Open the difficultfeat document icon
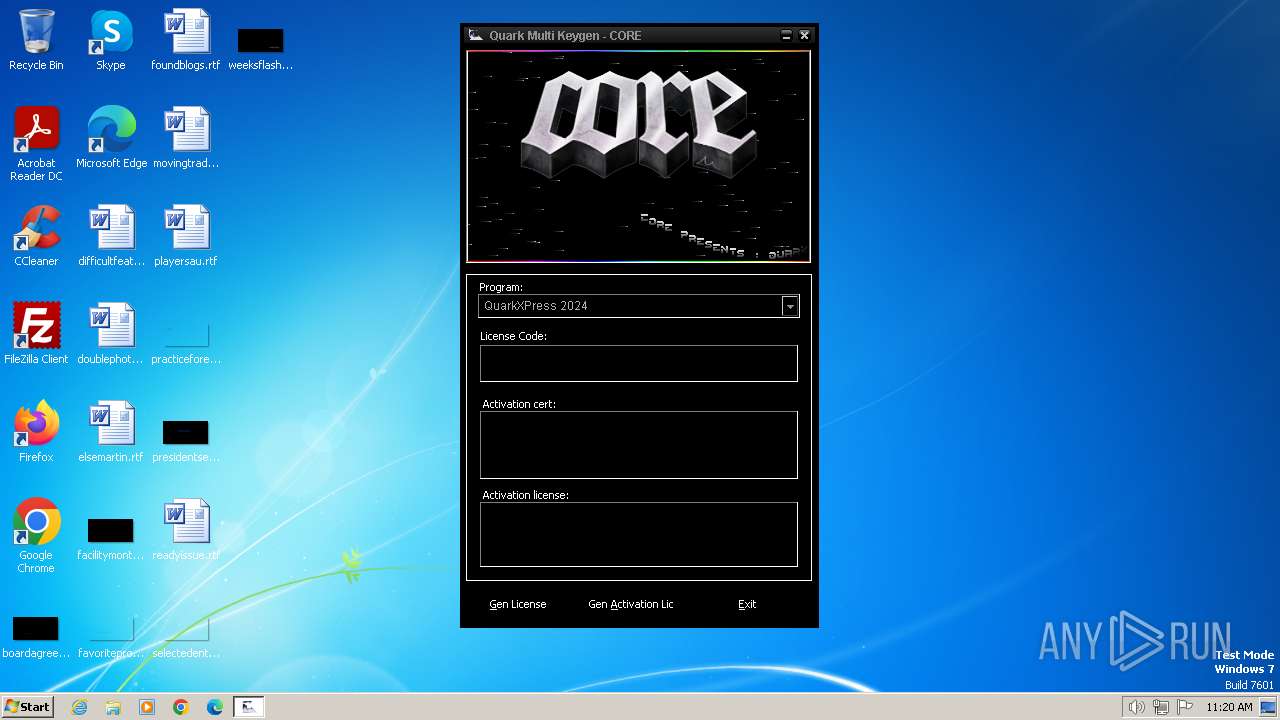This screenshot has height=720, width=1280. pos(111,236)
